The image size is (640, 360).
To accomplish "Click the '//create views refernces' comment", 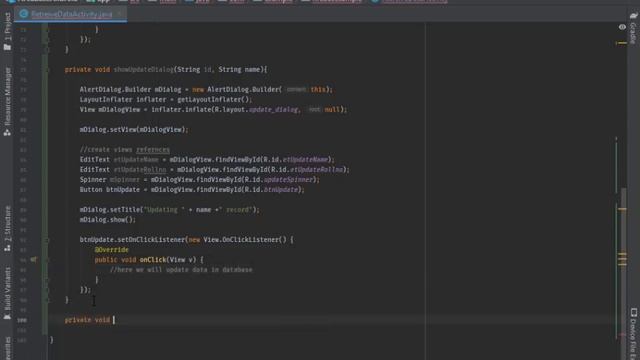I will (x=124, y=149).
